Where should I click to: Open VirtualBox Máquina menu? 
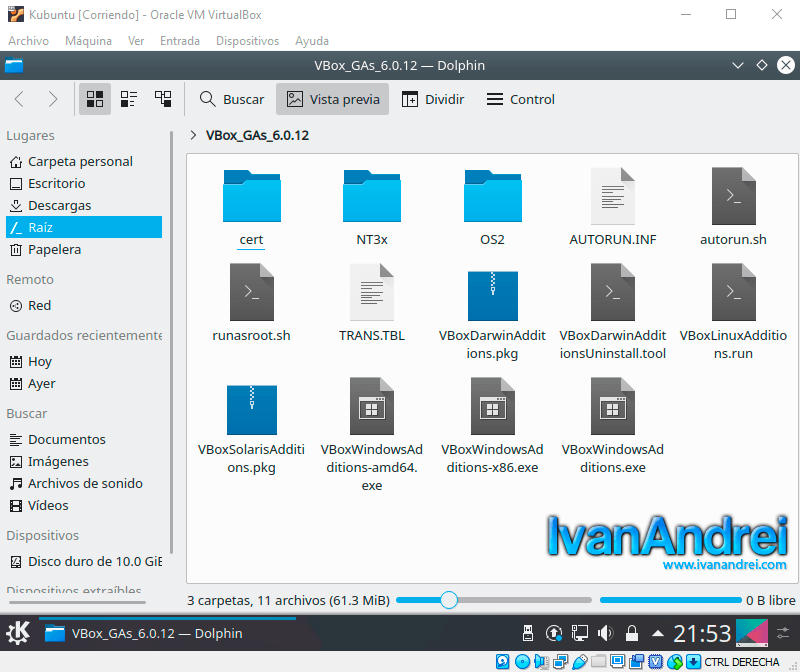click(x=88, y=41)
